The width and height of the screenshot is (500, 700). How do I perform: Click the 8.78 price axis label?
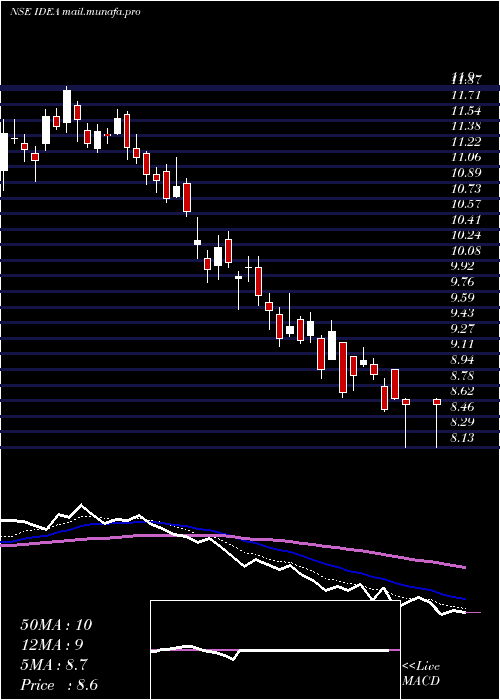[463, 375]
